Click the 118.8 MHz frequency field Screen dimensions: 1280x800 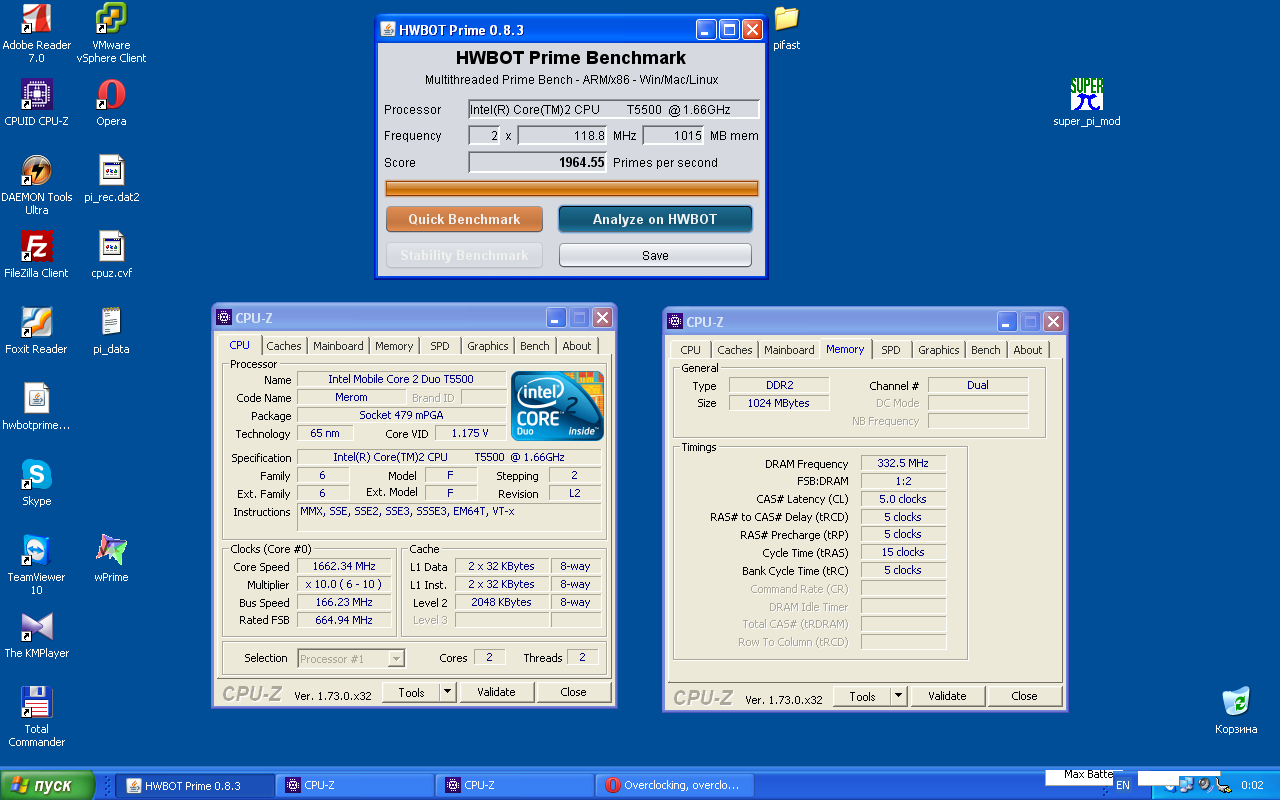pos(563,136)
